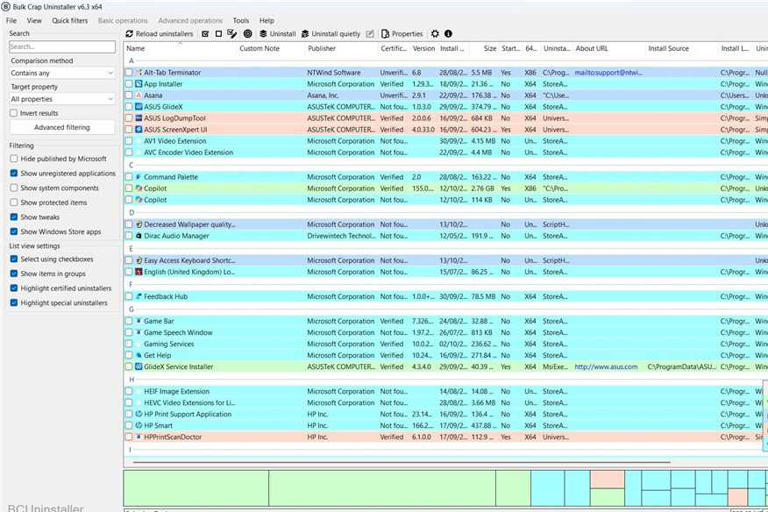Click the invert selection toolbar icon
Screen dimensions: 768x512
pyautogui.click(x=232, y=34)
